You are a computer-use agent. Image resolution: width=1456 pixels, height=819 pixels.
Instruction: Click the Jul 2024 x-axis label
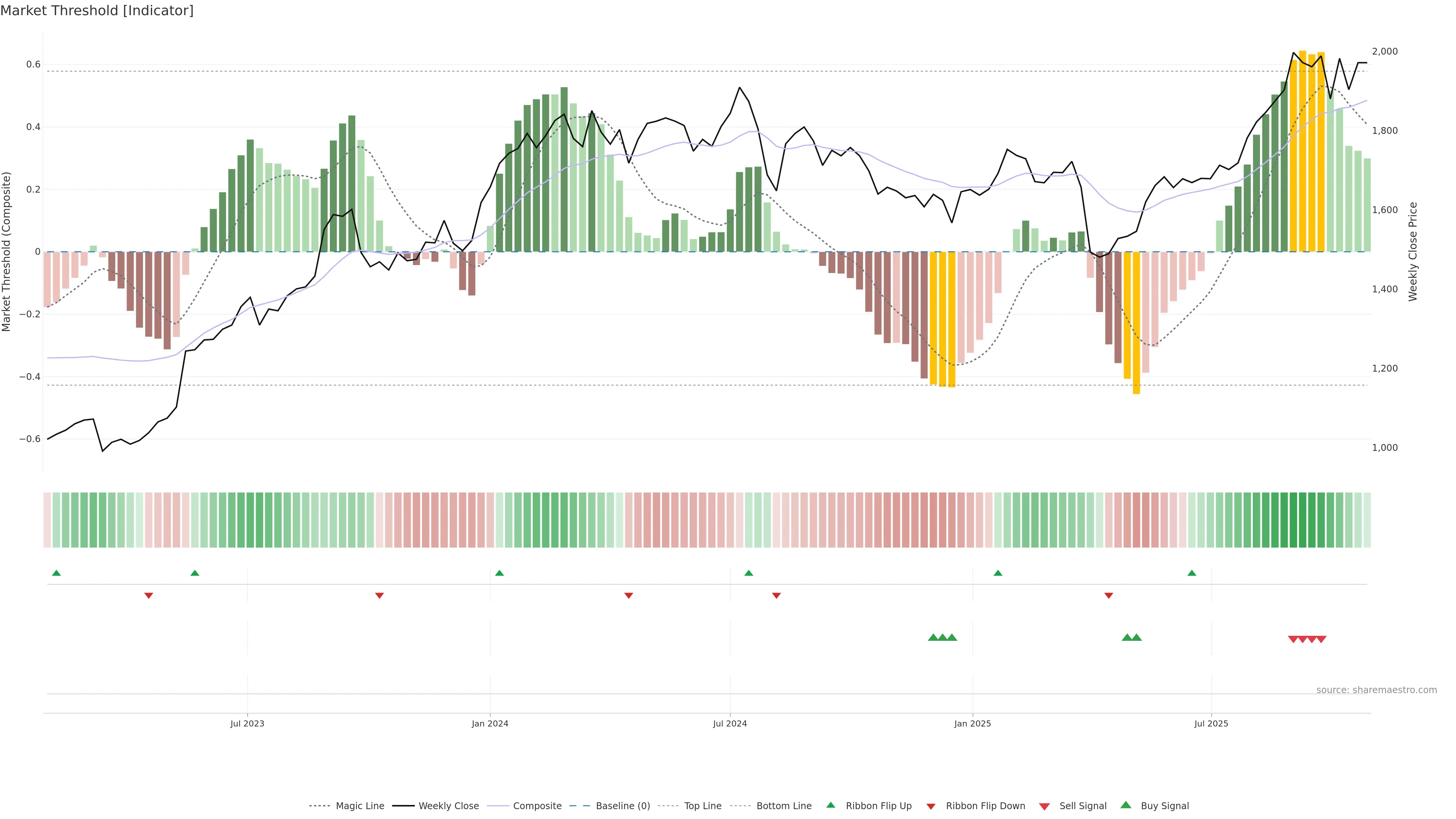click(x=730, y=723)
